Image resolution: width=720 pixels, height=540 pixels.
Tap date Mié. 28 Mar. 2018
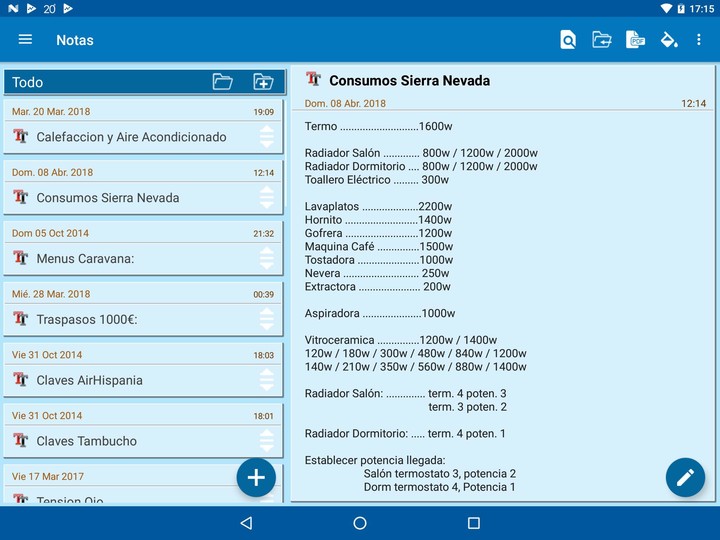(51, 294)
